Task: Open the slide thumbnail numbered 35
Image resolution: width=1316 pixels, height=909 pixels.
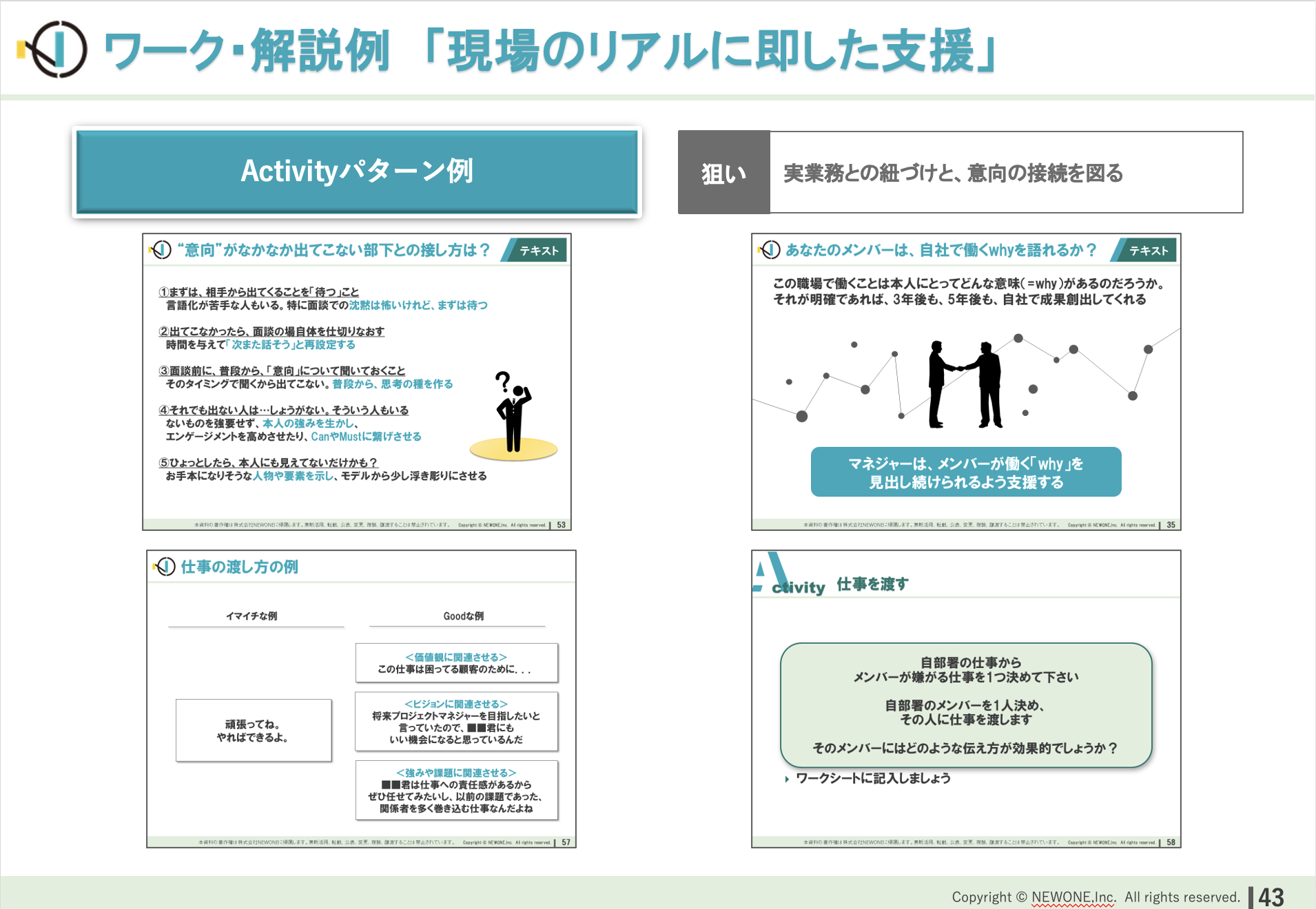Action: (x=966, y=382)
